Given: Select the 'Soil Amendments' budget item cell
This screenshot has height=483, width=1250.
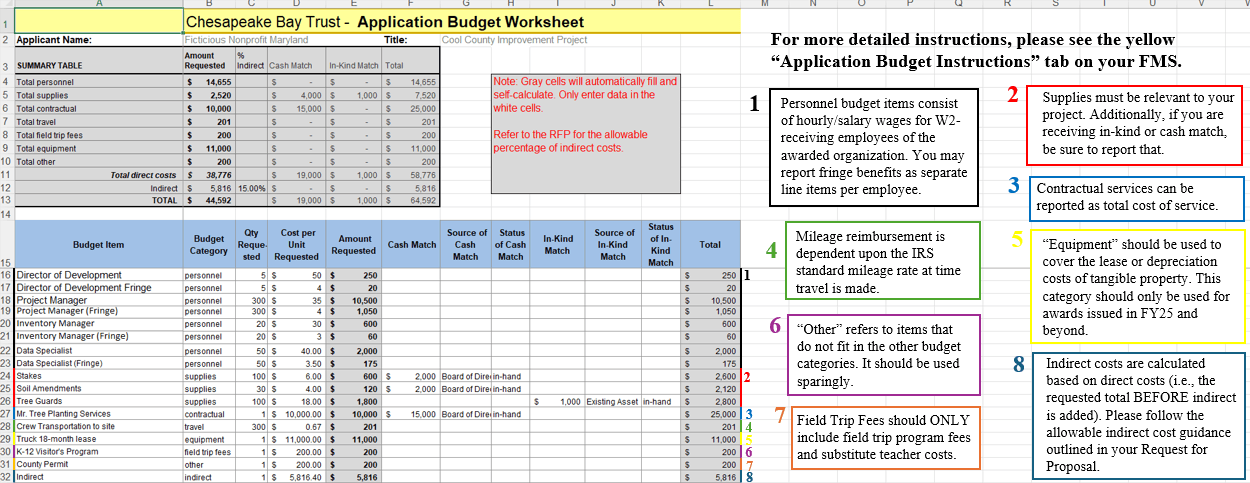Looking at the screenshot, I should click(x=99, y=388).
